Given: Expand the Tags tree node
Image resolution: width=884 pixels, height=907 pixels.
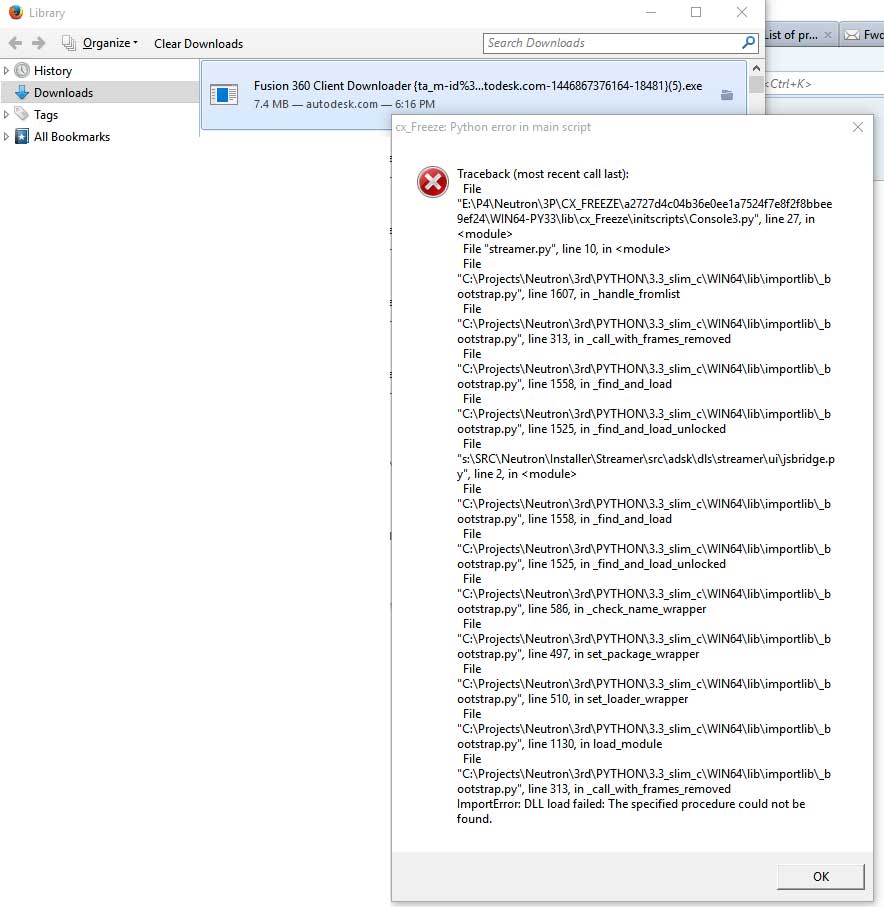Looking at the screenshot, I should [6, 115].
